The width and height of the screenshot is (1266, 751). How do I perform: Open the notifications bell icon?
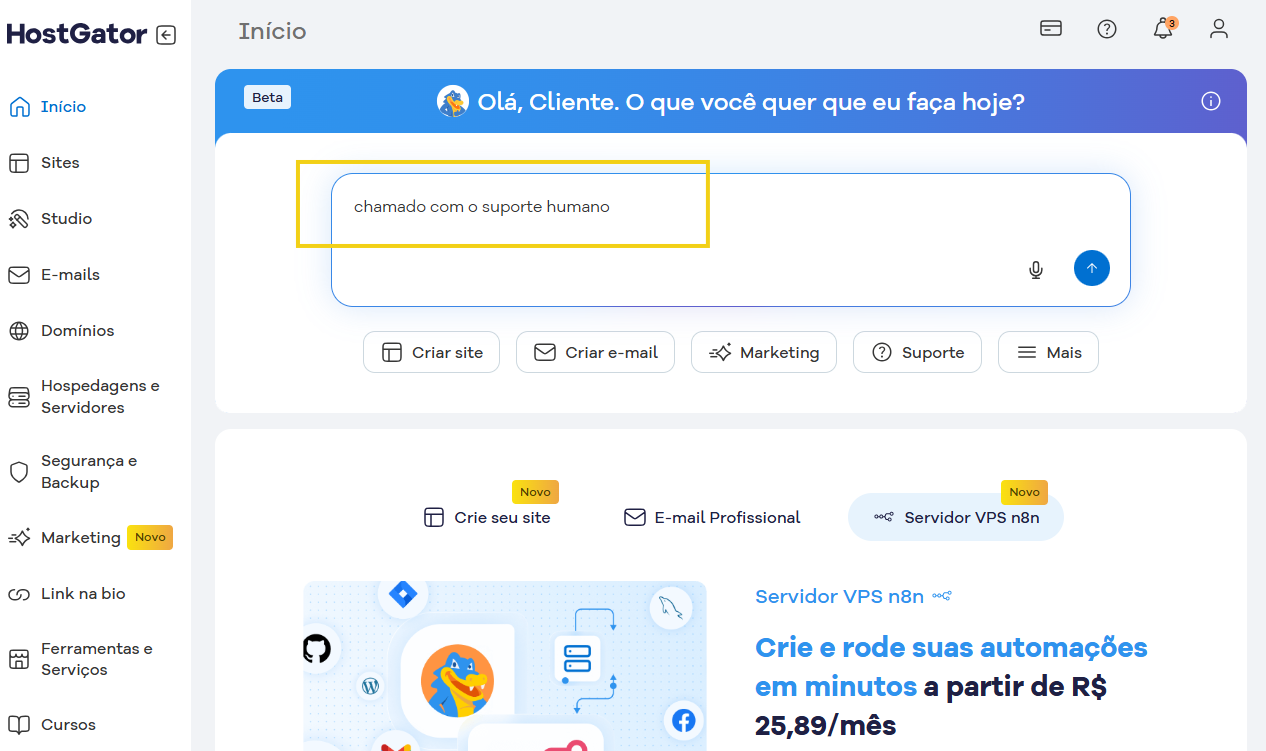pos(1163,29)
